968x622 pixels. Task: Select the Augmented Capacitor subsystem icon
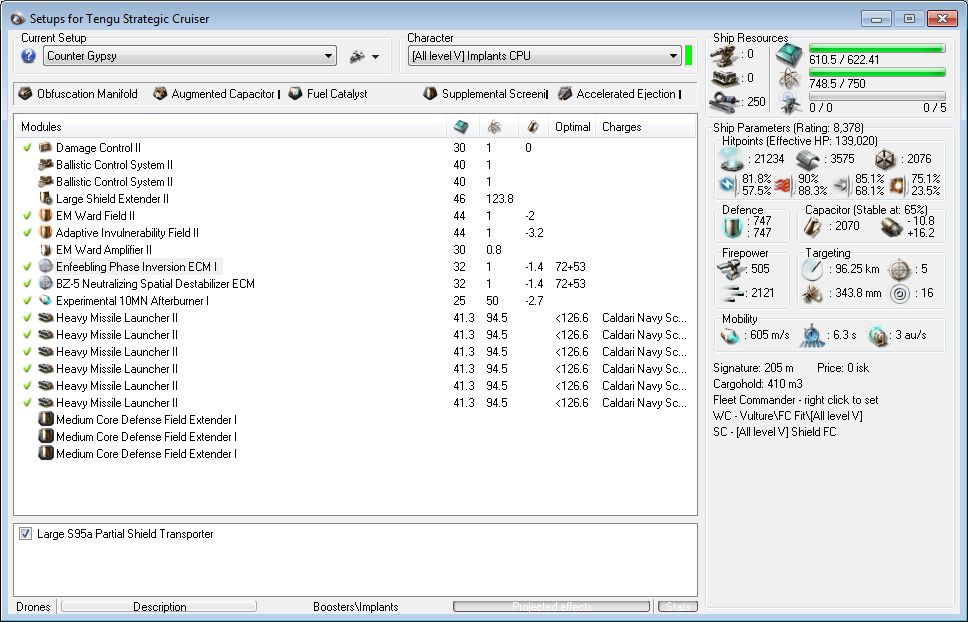(x=160, y=94)
